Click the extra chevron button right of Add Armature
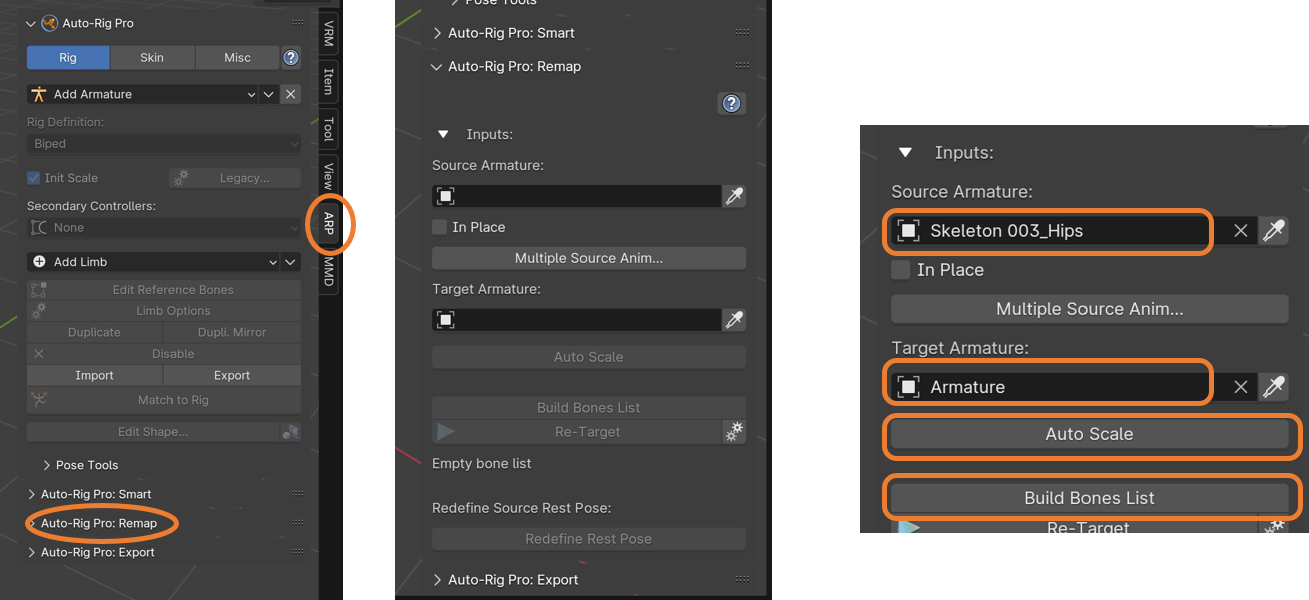This screenshot has width=1309, height=600. pyautogui.click(x=269, y=94)
